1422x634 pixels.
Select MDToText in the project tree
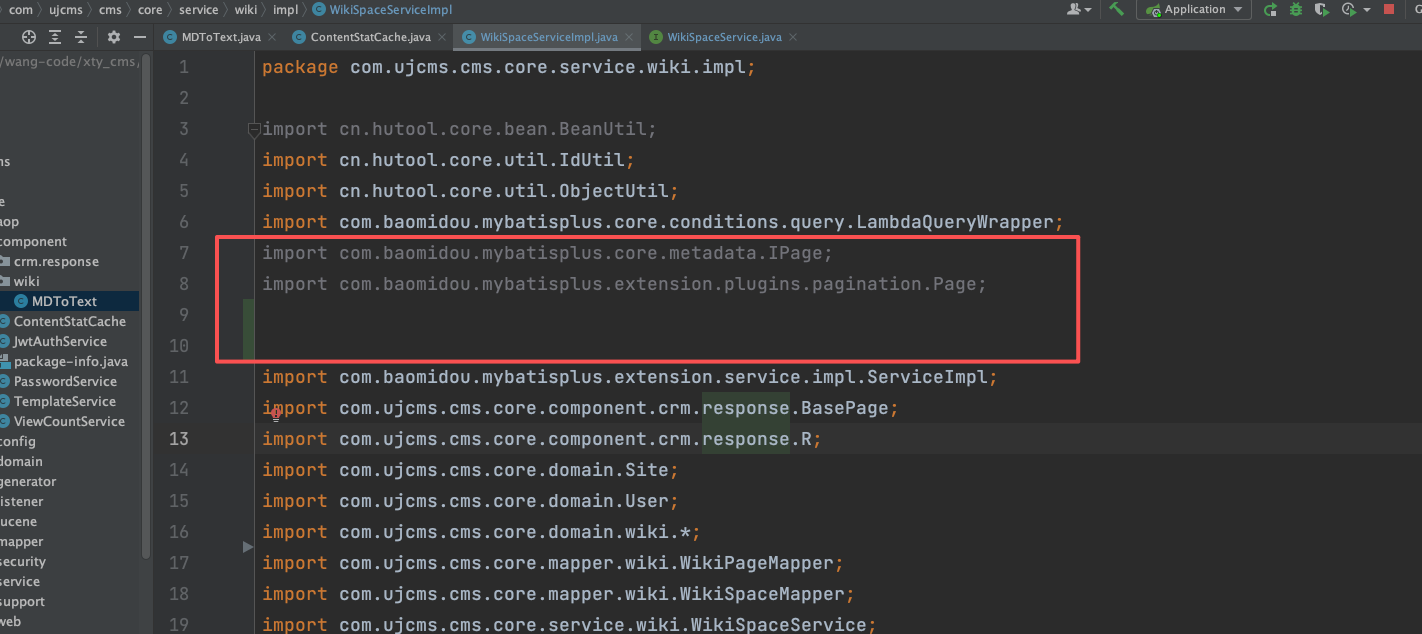(64, 301)
